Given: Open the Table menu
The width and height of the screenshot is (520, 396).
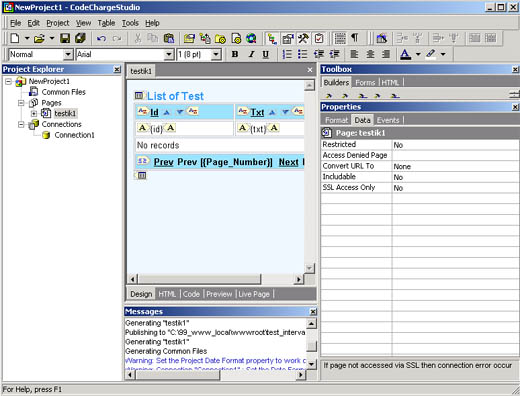Looking at the screenshot, I should click(x=106, y=23).
